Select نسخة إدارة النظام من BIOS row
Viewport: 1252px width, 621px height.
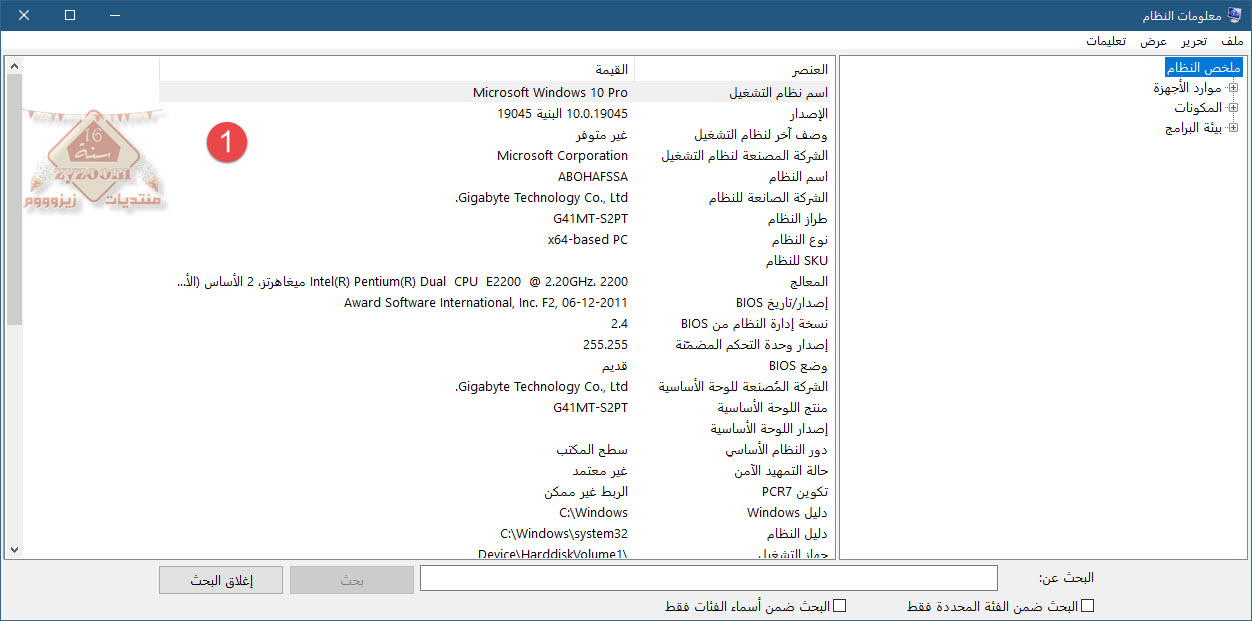pyautogui.click(x=496, y=323)
